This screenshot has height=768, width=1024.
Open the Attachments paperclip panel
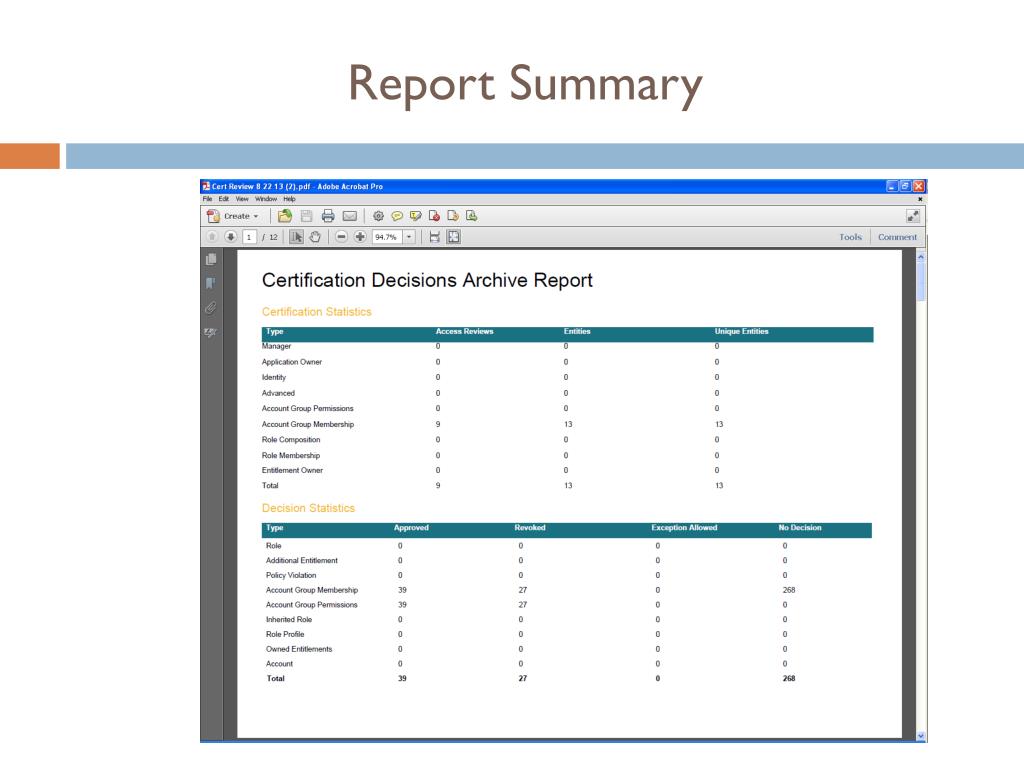211,308
